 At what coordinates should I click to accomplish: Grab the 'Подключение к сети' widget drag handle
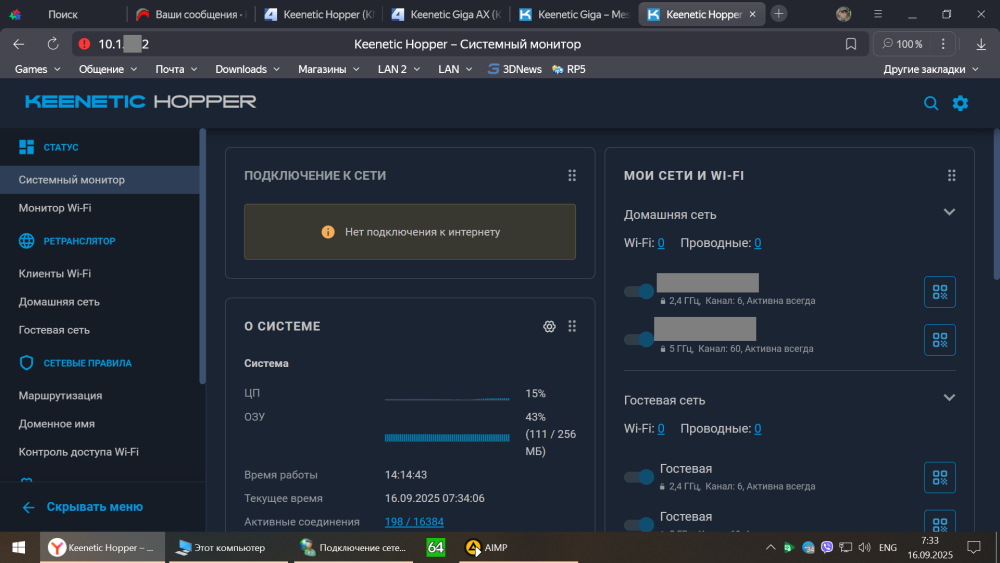(x=572, y=175)
